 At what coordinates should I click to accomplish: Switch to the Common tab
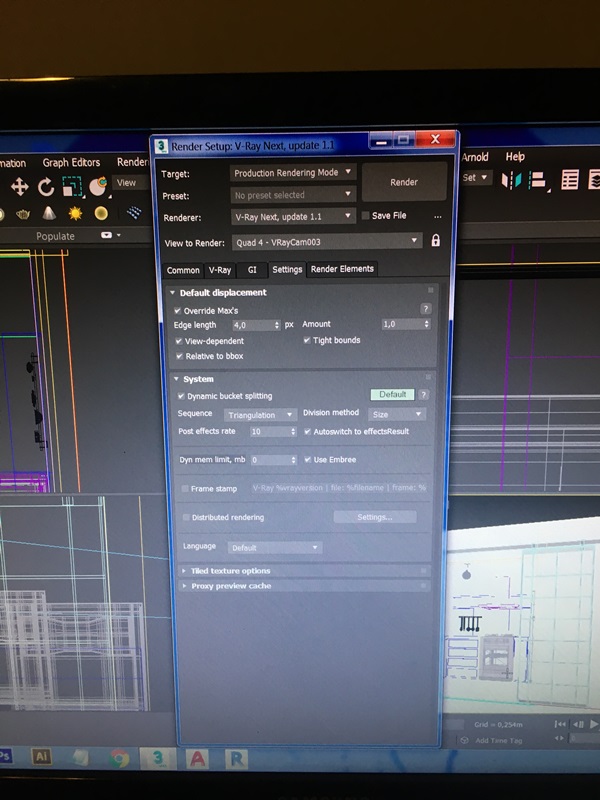(183, 270)
